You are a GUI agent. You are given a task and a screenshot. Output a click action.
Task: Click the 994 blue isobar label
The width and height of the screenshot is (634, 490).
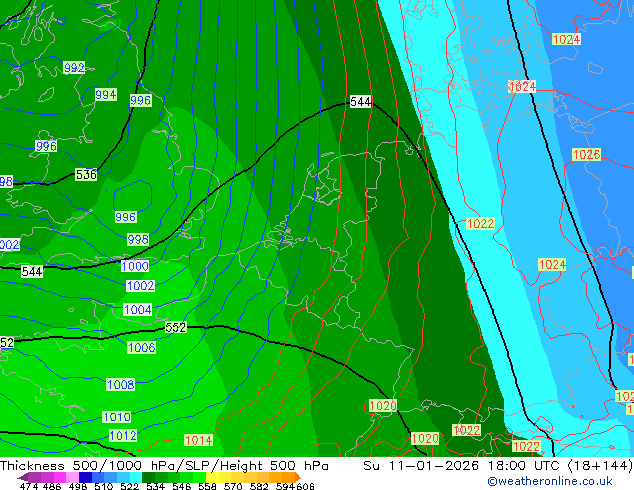(106, 95)
